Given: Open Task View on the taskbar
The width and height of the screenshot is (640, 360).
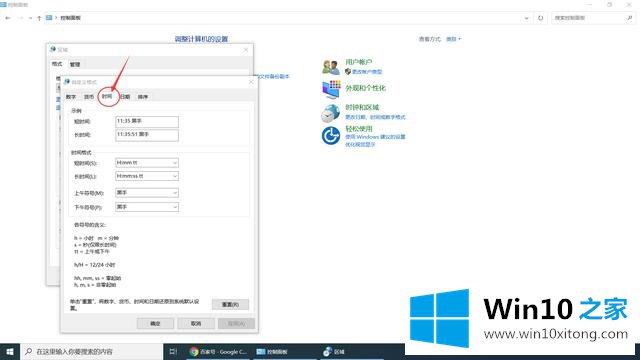Looking at the screenshot, I should (x=173, y=351).
